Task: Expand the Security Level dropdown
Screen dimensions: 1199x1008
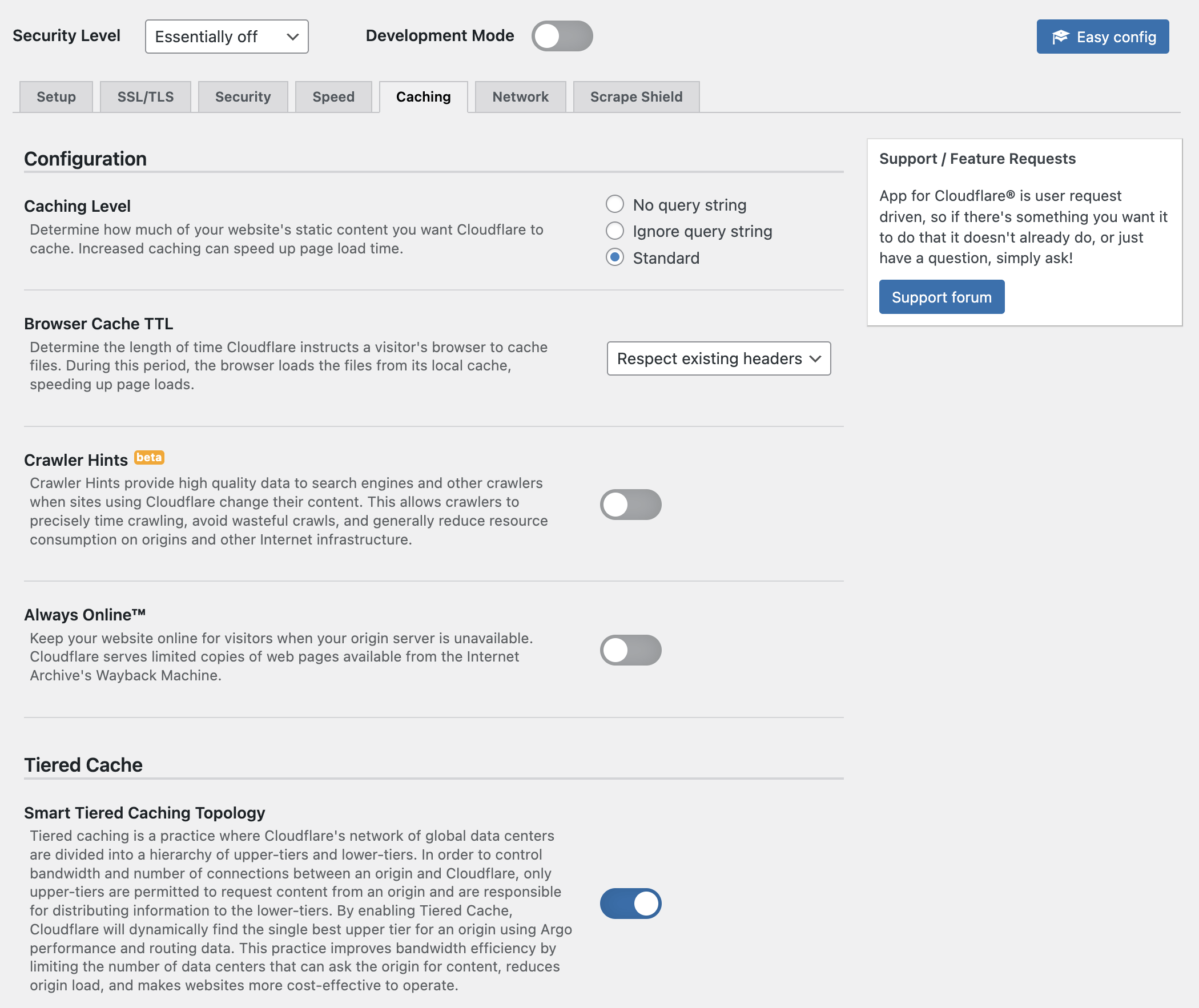Action: tap(225, 37)
